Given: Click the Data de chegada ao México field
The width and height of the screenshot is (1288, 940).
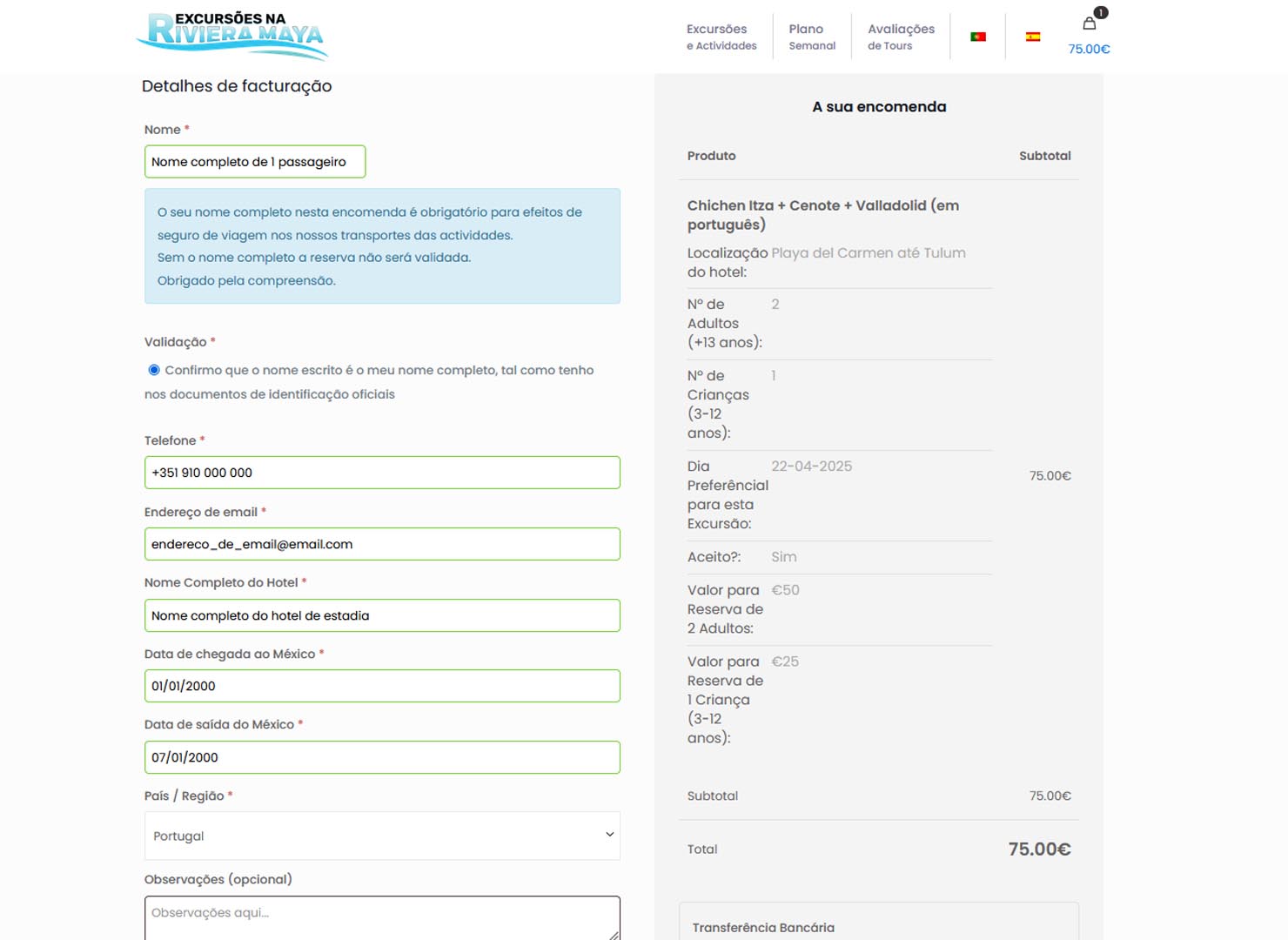Looking at the screenshot, I should (x=382, y=686).
